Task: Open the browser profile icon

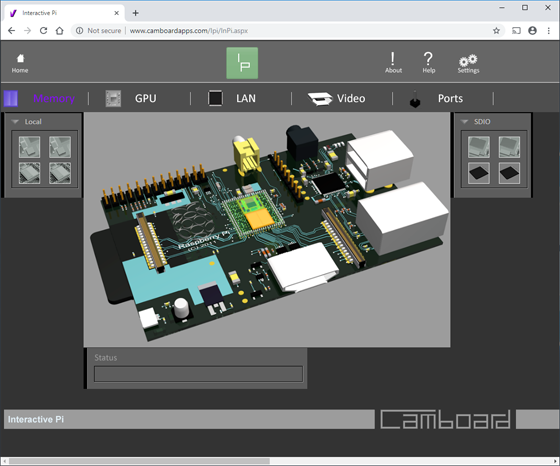Action: coord(532,31)
